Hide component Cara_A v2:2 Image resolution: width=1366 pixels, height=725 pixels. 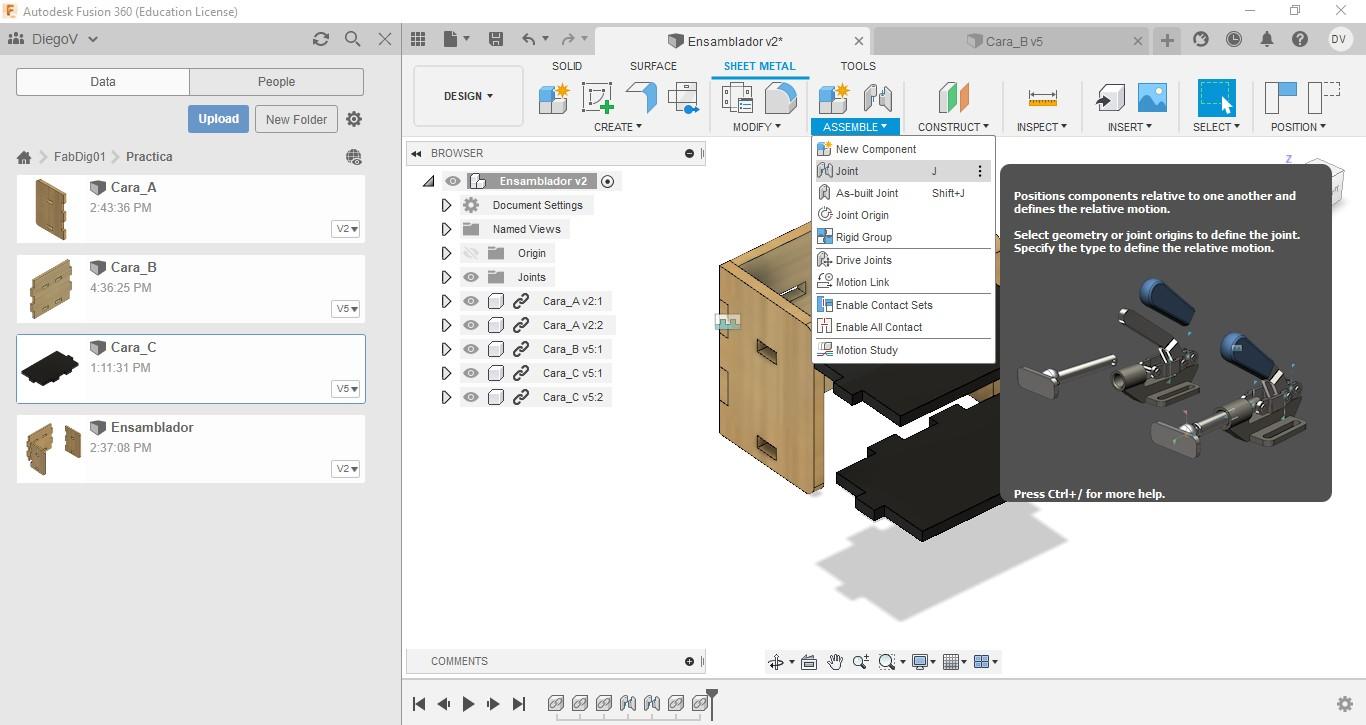tap(471, 325)
